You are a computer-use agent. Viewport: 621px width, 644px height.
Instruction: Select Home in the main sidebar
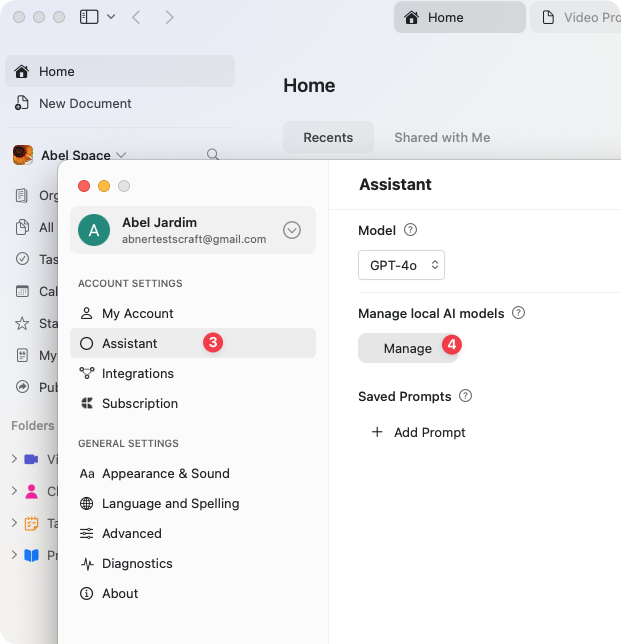[x=120, y=71]
